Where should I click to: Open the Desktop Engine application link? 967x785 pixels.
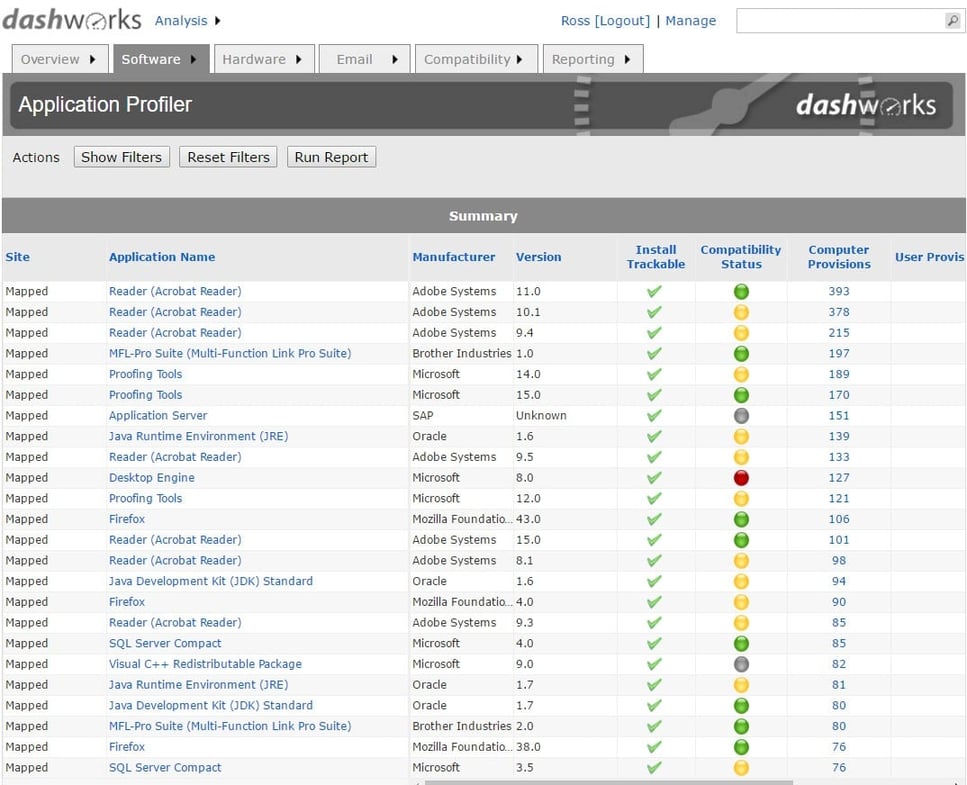pos(152,478)
